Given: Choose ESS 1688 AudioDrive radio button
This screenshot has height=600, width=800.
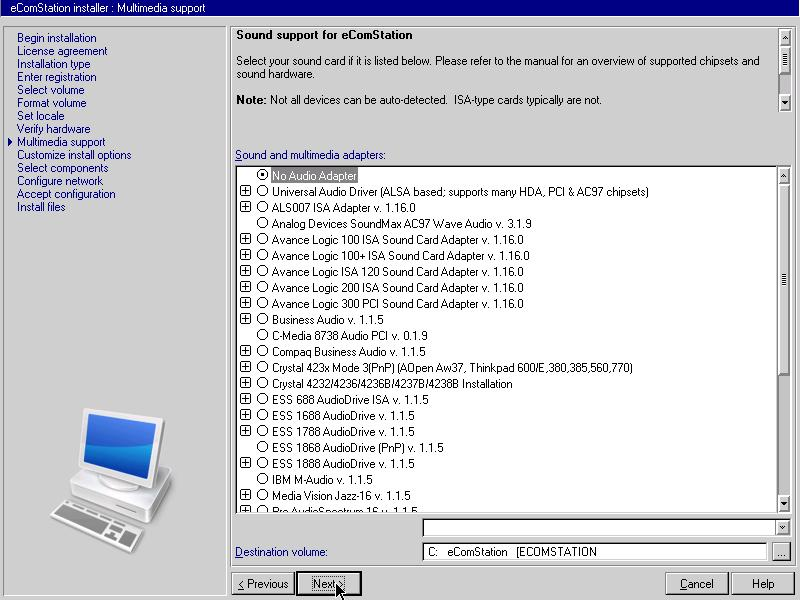Looking at the screenshot, I should (x=262, y=415).
